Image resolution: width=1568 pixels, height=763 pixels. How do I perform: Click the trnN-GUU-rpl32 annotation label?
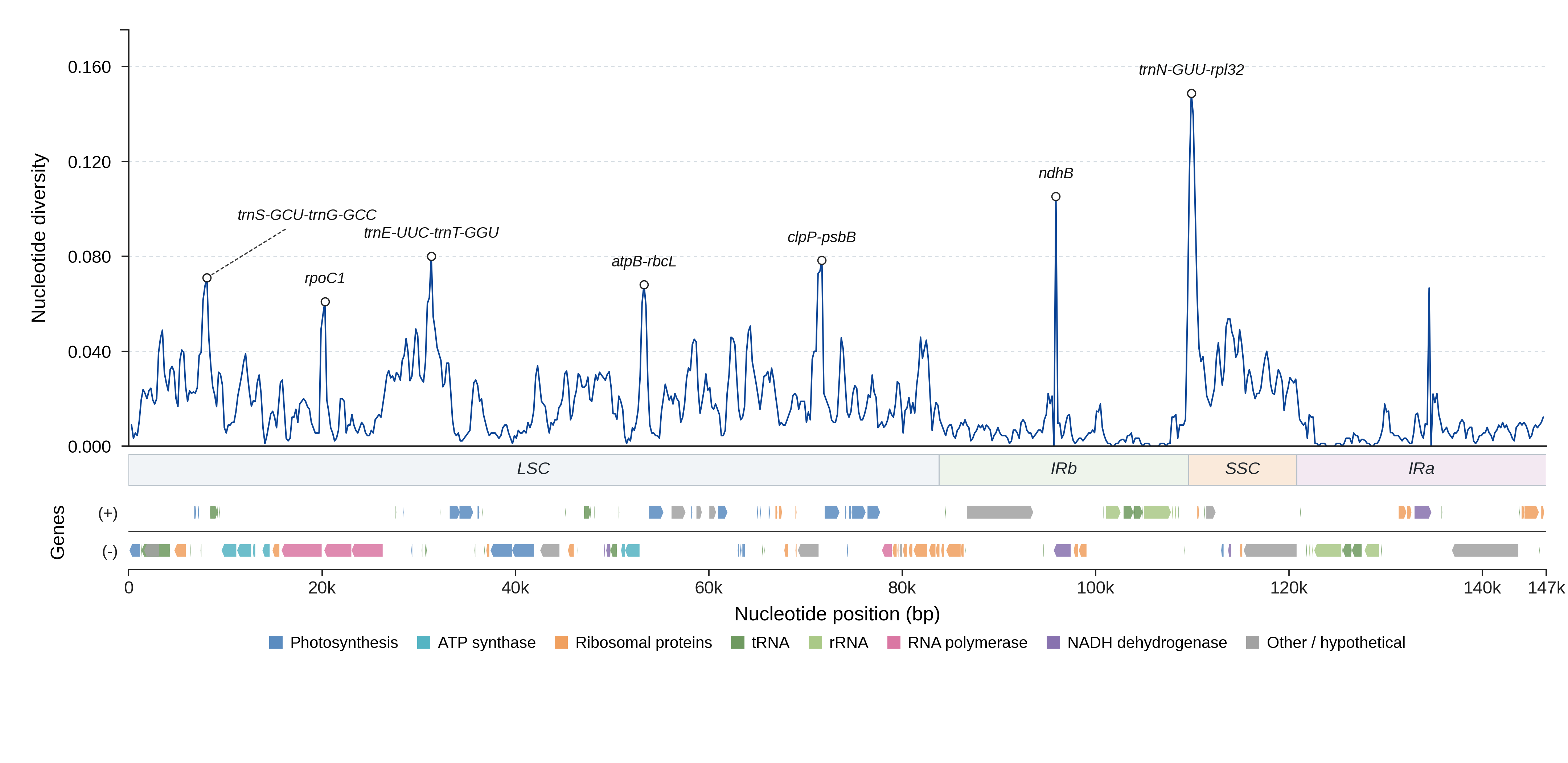1192,70
